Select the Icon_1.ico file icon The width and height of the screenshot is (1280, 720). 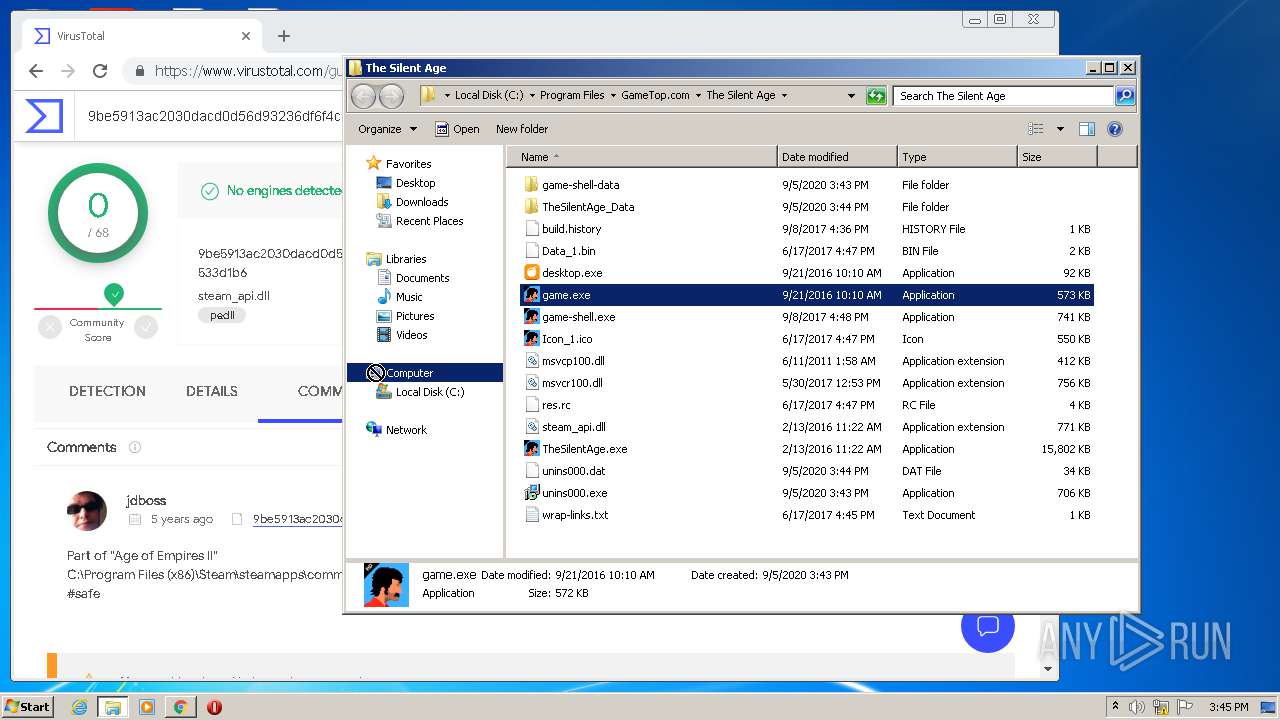[532, 339]
